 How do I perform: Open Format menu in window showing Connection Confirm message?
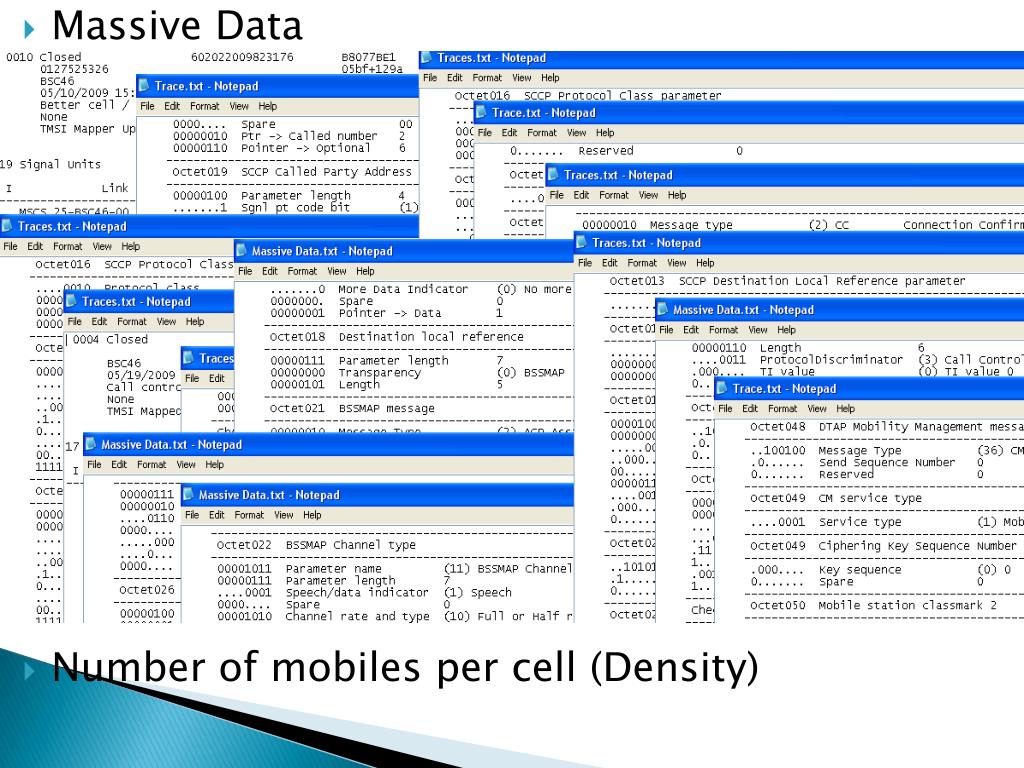(614, 195)
